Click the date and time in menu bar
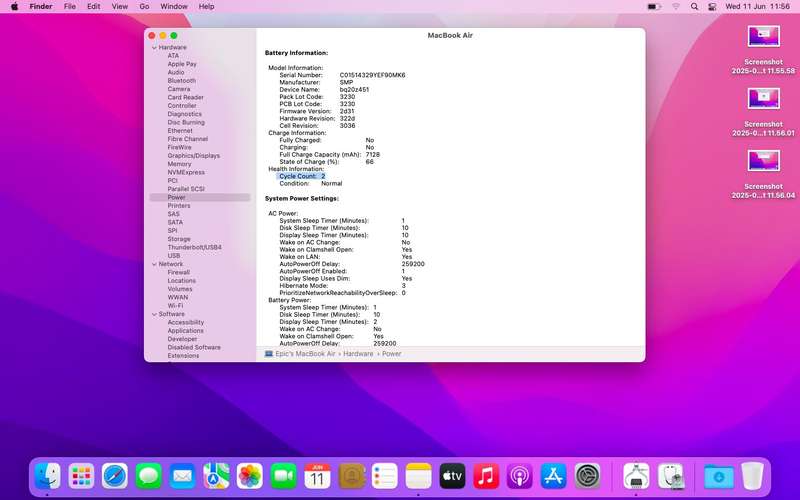The height and width of the screenshot is (500, 800). (x=757, y=7)
